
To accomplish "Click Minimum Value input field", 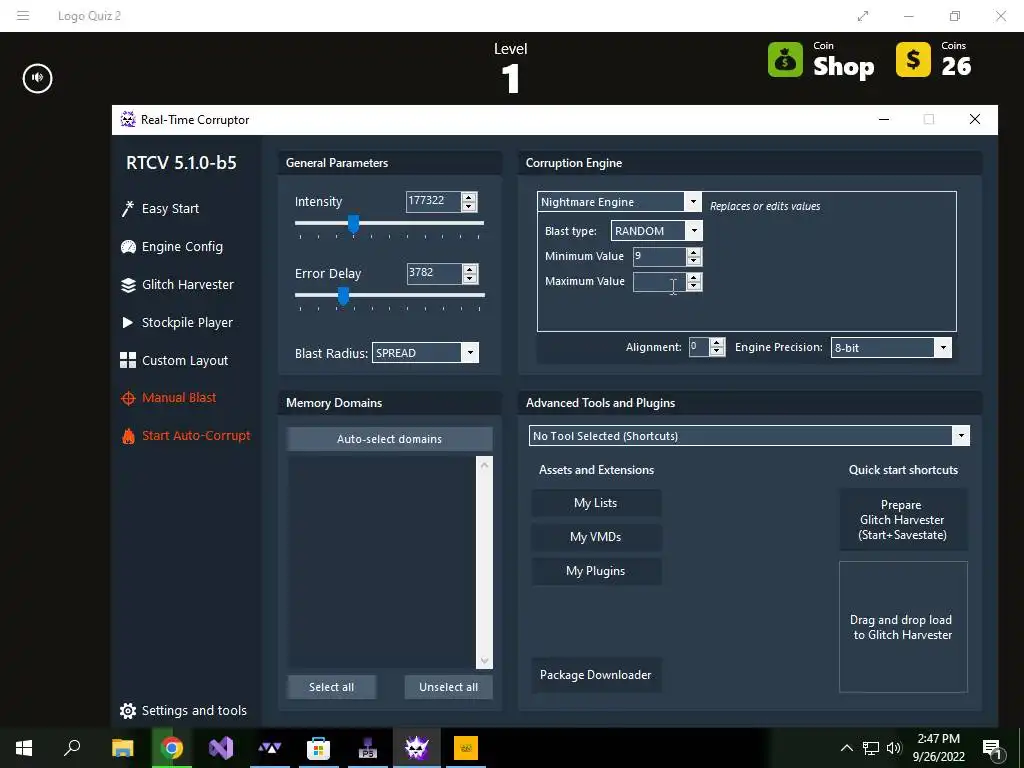I will (660, 256).
